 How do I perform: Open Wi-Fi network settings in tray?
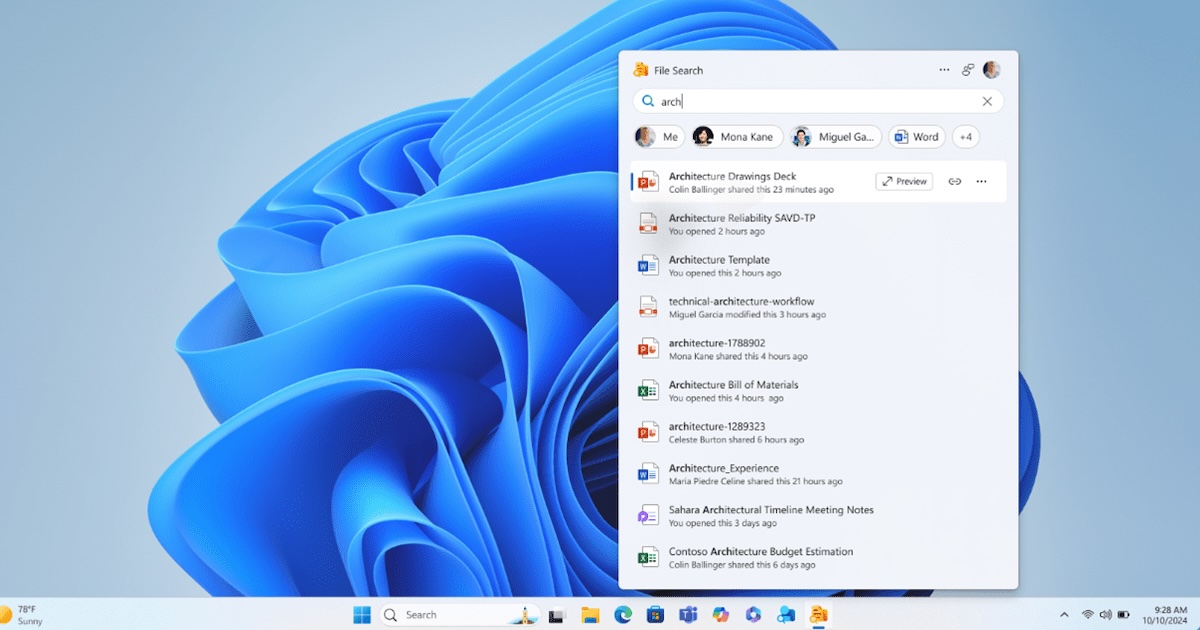point(1088,614)
